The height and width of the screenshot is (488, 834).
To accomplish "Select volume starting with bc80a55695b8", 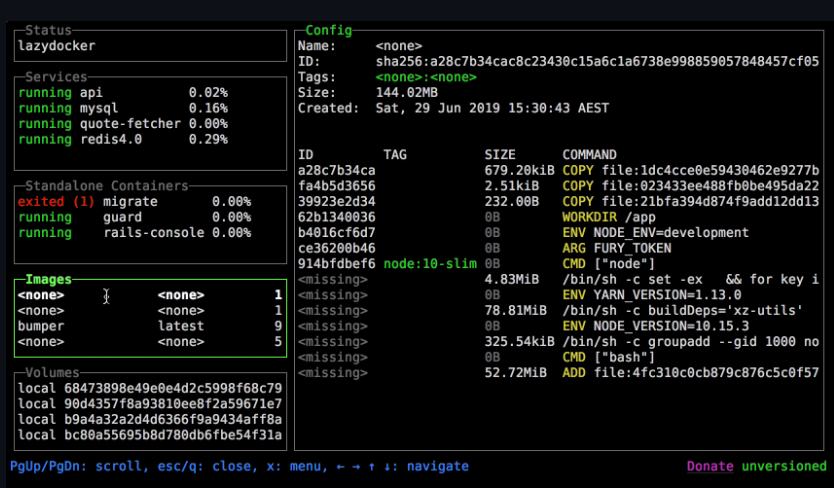I will pyautogui.click(x=150, y=435).
